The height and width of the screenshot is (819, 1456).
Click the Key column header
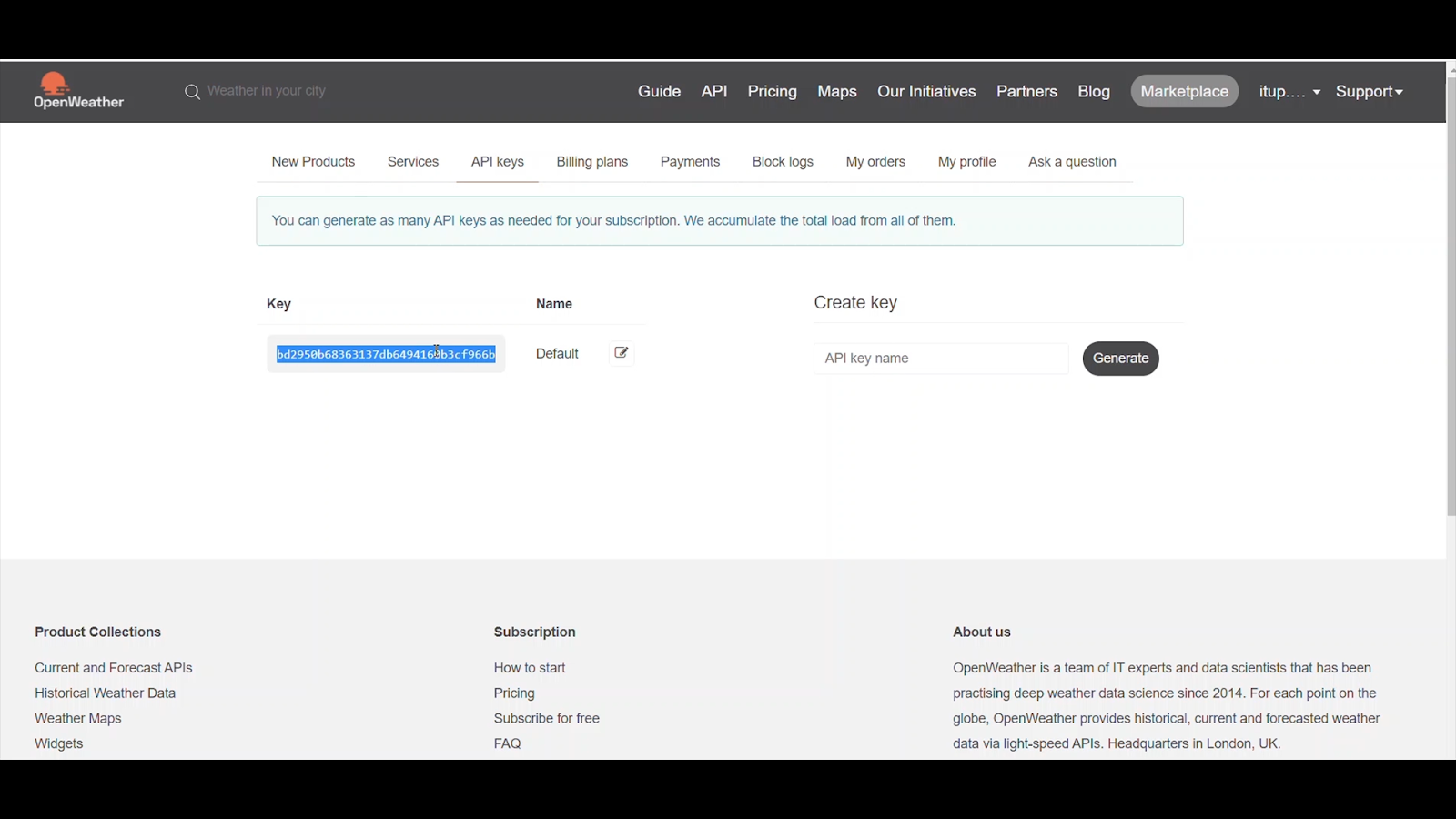[278, 304]
